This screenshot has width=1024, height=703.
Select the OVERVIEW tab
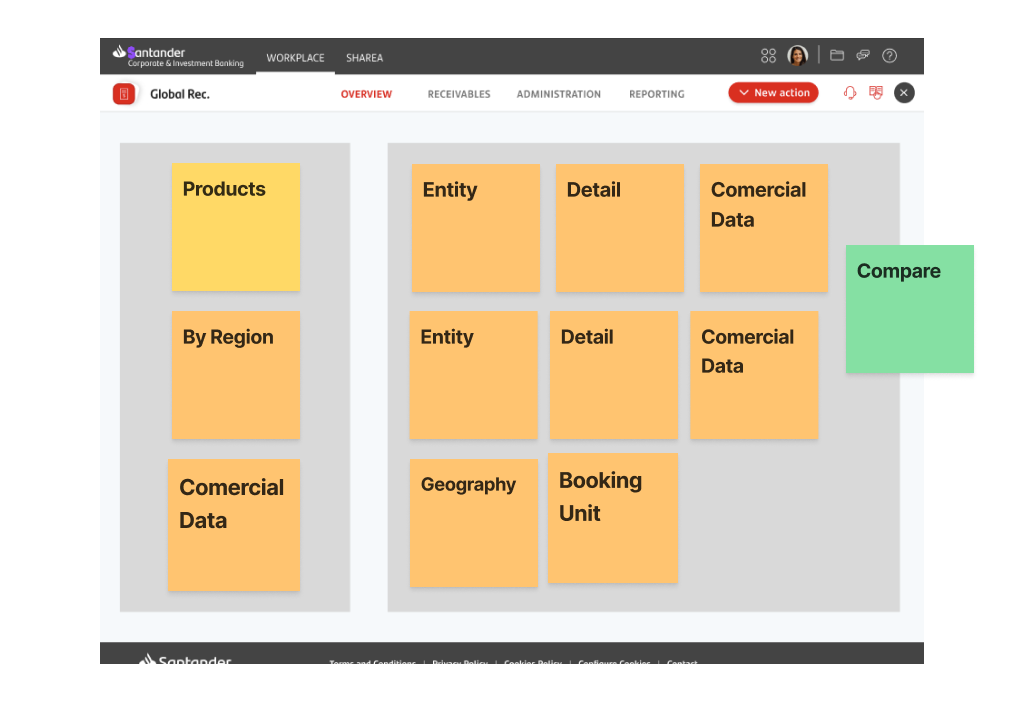[x=366, y=94]
